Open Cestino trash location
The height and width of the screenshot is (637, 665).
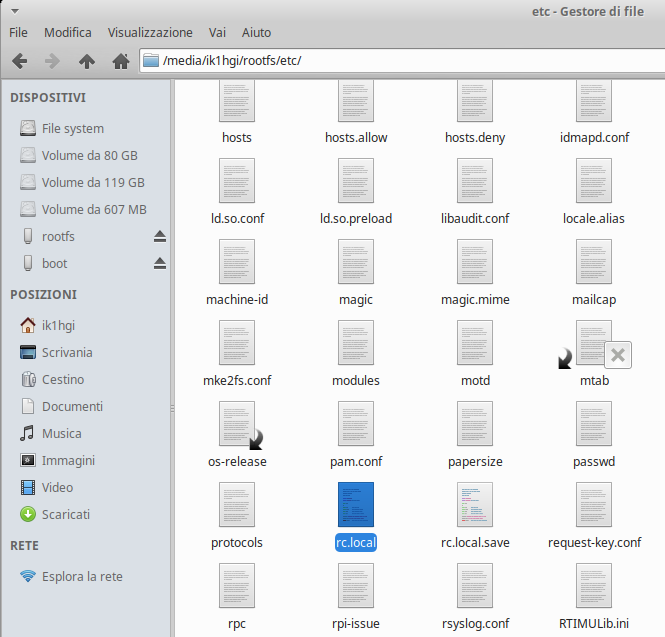pyautogui.click(x=62, y=380)
